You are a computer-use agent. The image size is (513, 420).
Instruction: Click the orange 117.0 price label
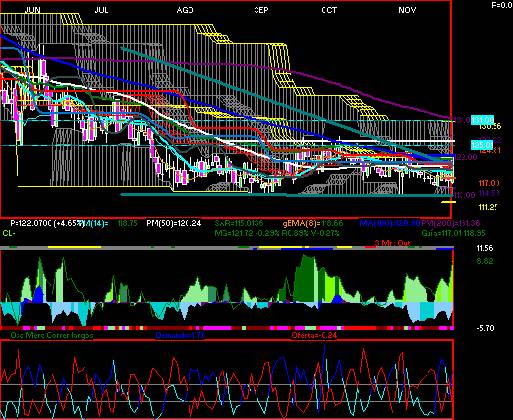tap(489, 183)
